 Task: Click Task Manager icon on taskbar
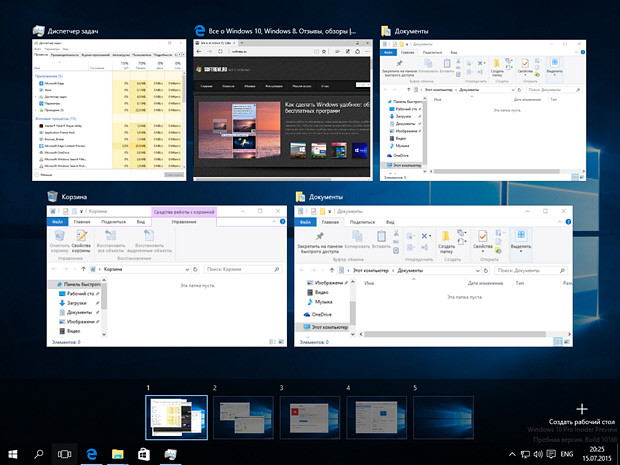[x=170, y=454]
